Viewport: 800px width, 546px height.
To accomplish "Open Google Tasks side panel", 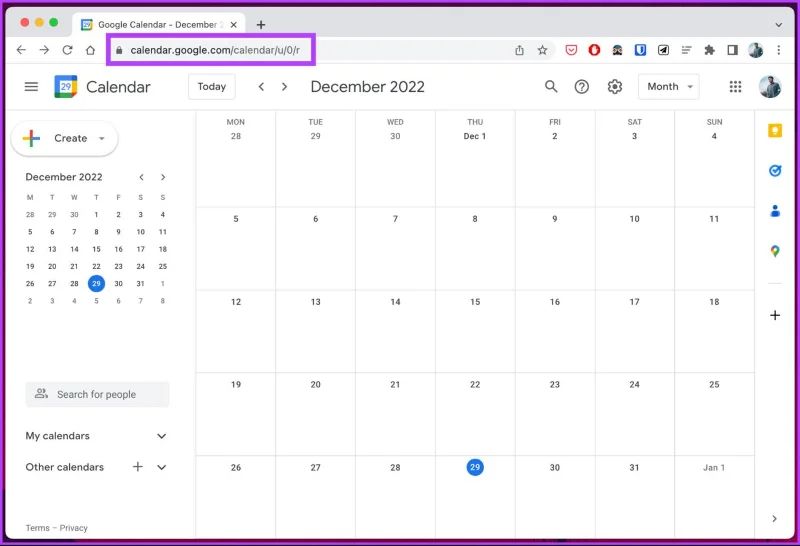I will (x=775, y=170).
